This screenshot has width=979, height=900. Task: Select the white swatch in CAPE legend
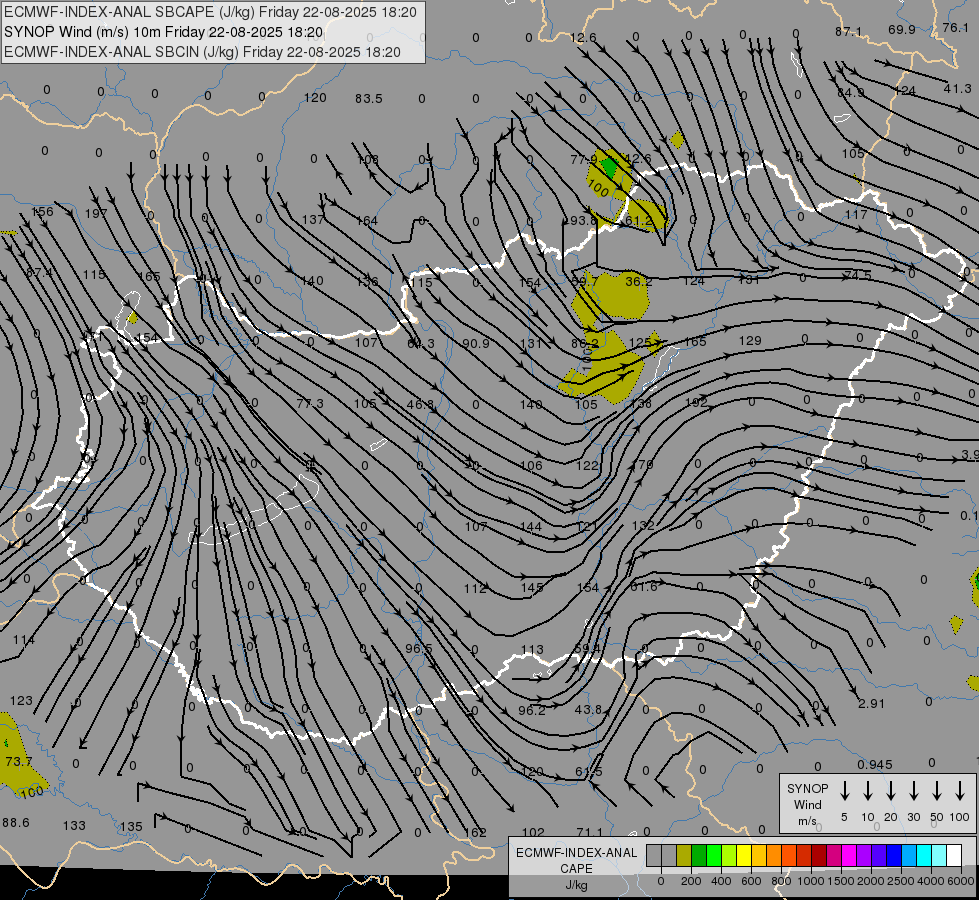point(954,856)
